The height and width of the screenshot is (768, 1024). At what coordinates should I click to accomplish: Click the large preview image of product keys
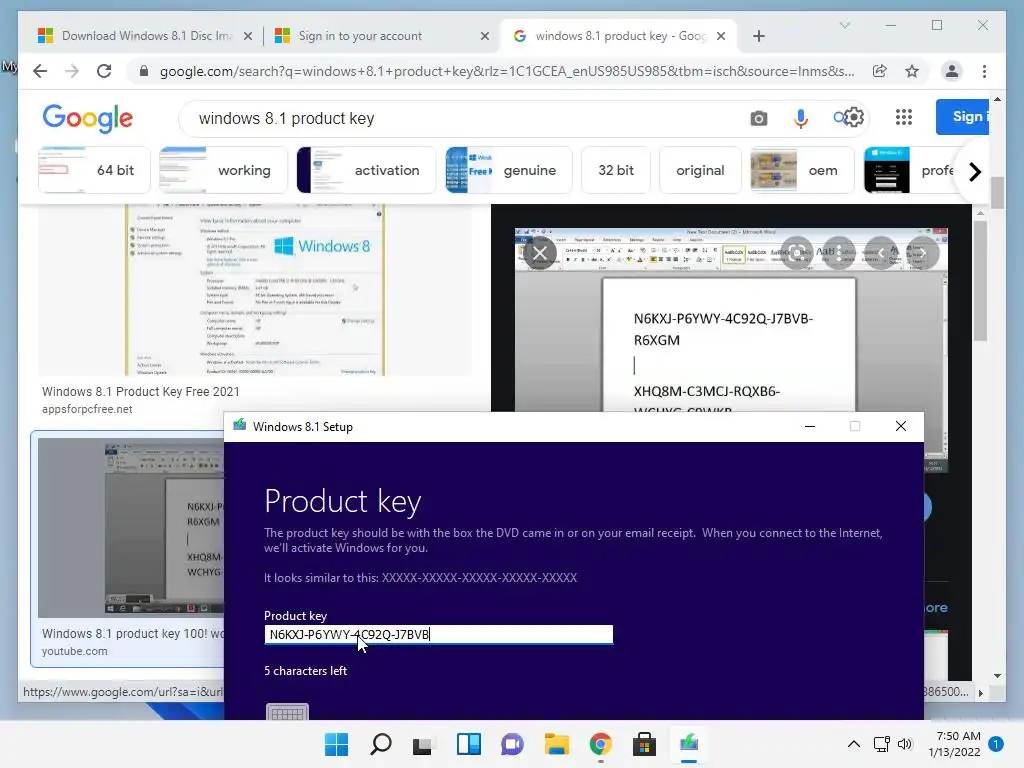(x=730, y=320)
